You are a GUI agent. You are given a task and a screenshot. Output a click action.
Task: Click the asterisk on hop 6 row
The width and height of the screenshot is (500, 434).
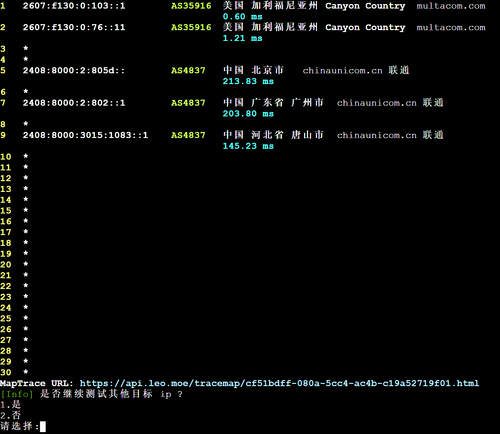click(26, 91)
